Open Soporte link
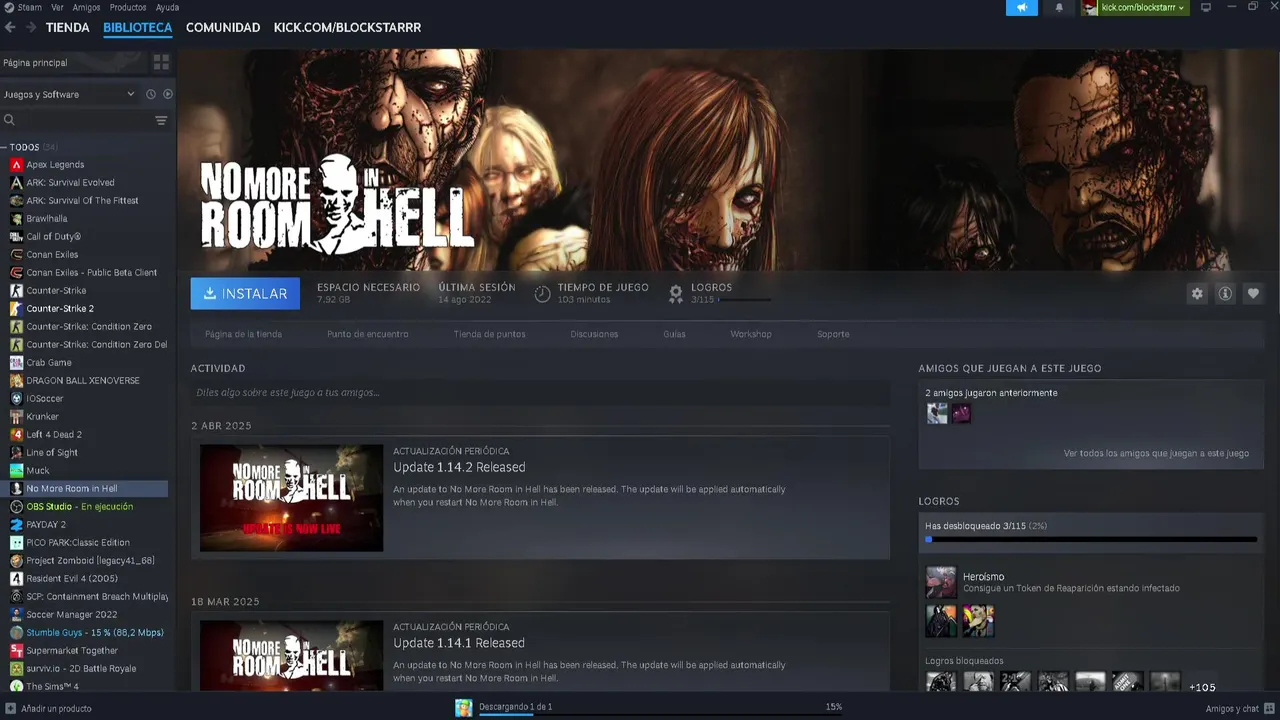This screenshot has height=720, width=1280. [x=833, y=334]
